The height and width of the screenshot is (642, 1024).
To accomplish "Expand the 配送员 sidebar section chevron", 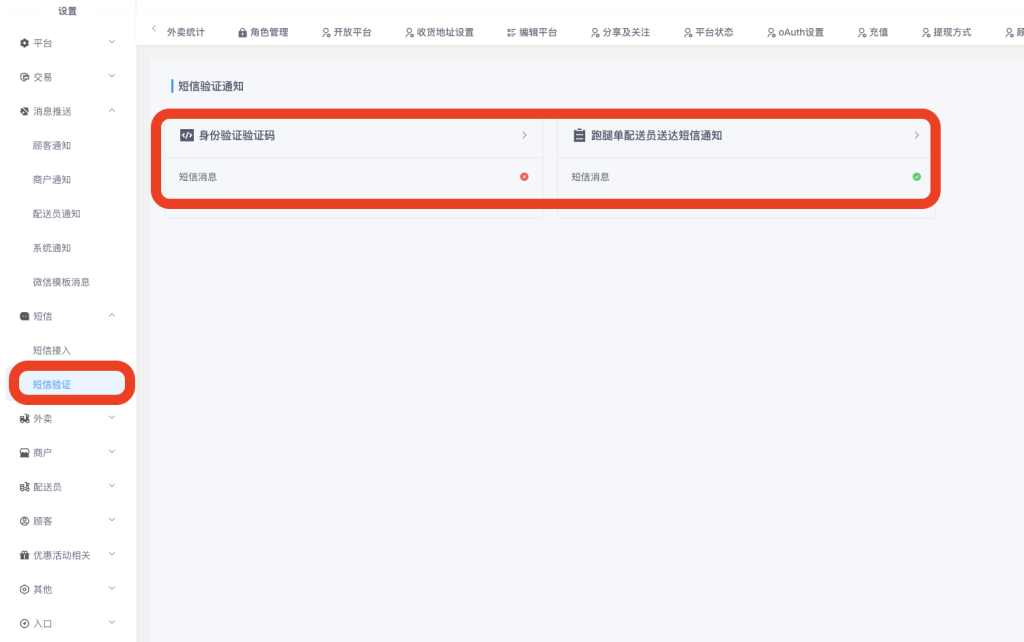I will point(112,487).
